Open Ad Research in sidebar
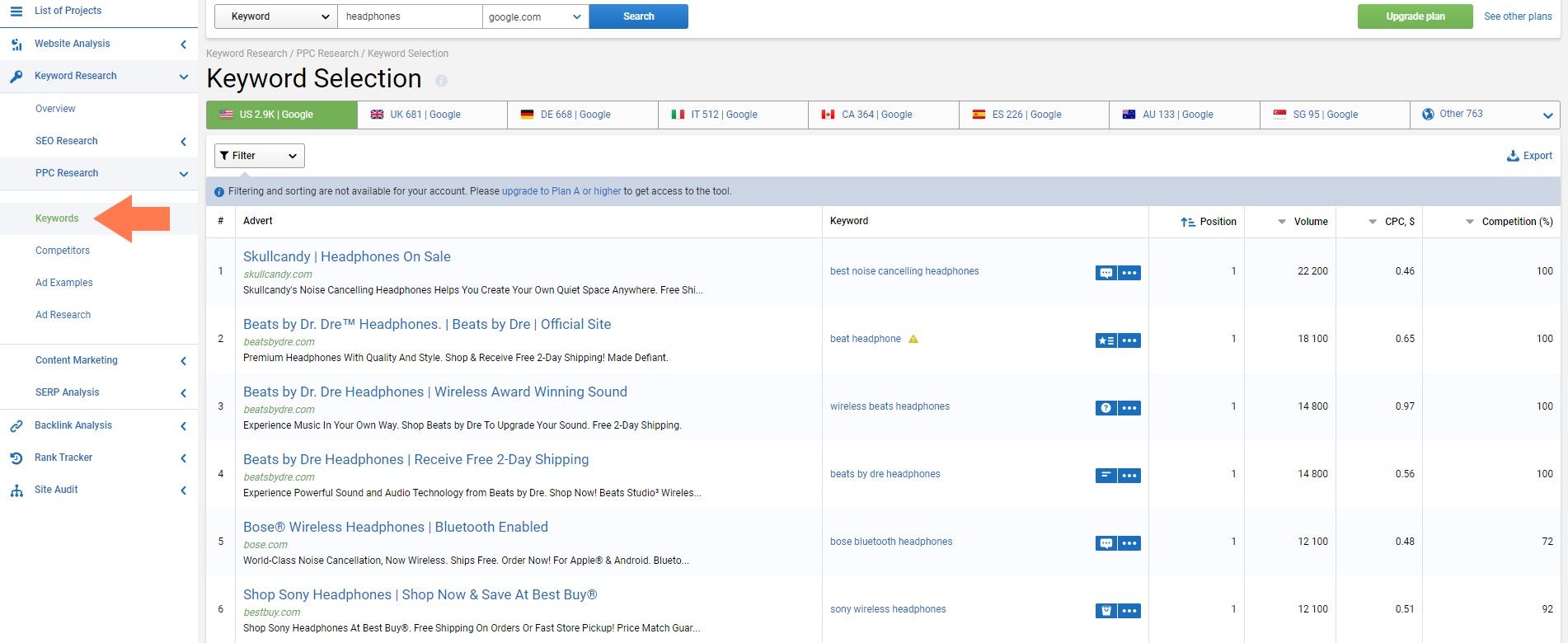The image size is (1568, 643). [x=63, y=315]
